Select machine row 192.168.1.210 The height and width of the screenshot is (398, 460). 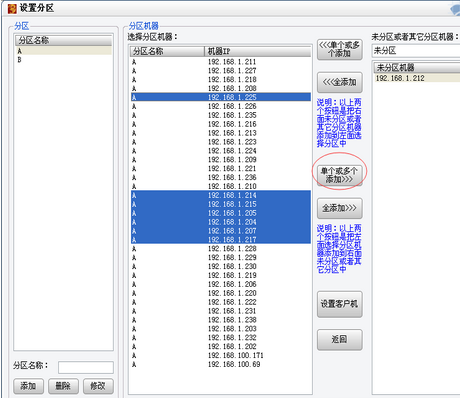221,186
